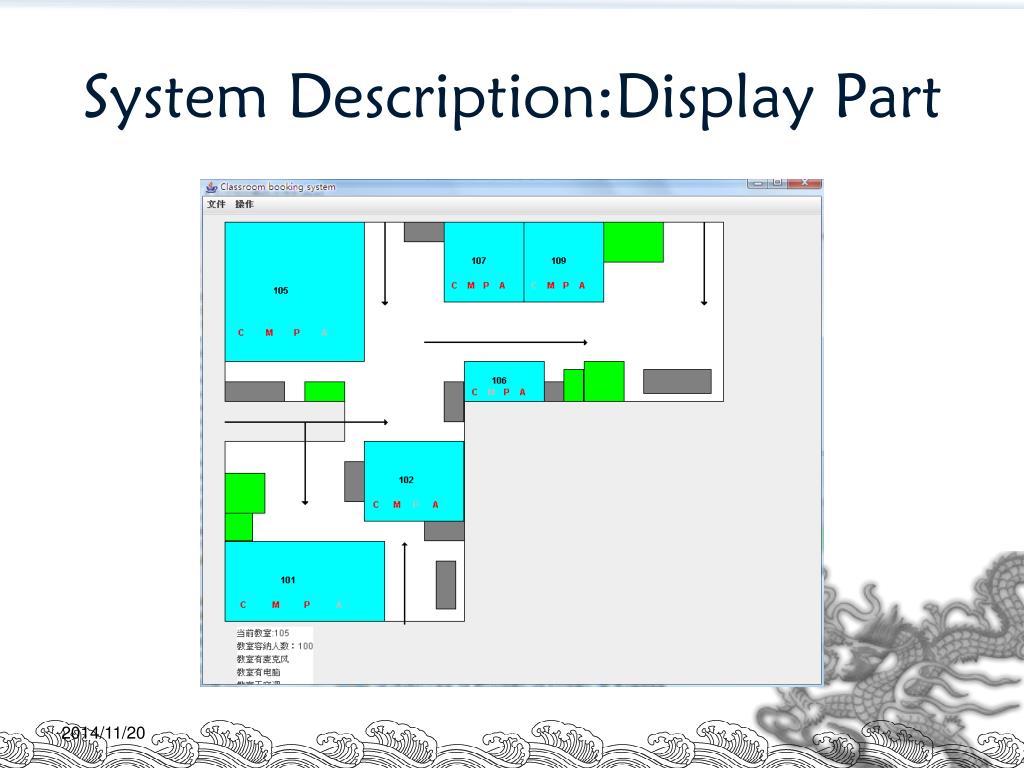1024x768 pixels.
Task: Select classroom 107 on the map
Action: point(484,262)
